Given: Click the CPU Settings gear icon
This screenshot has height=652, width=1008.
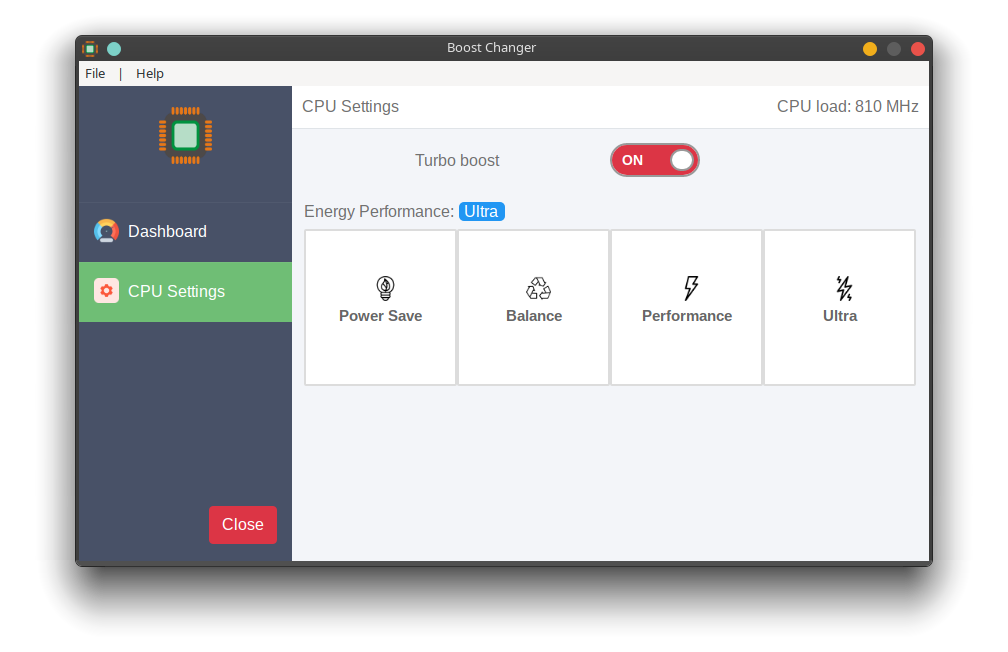Looking at the screenshot, I should (x=106, y=291).
